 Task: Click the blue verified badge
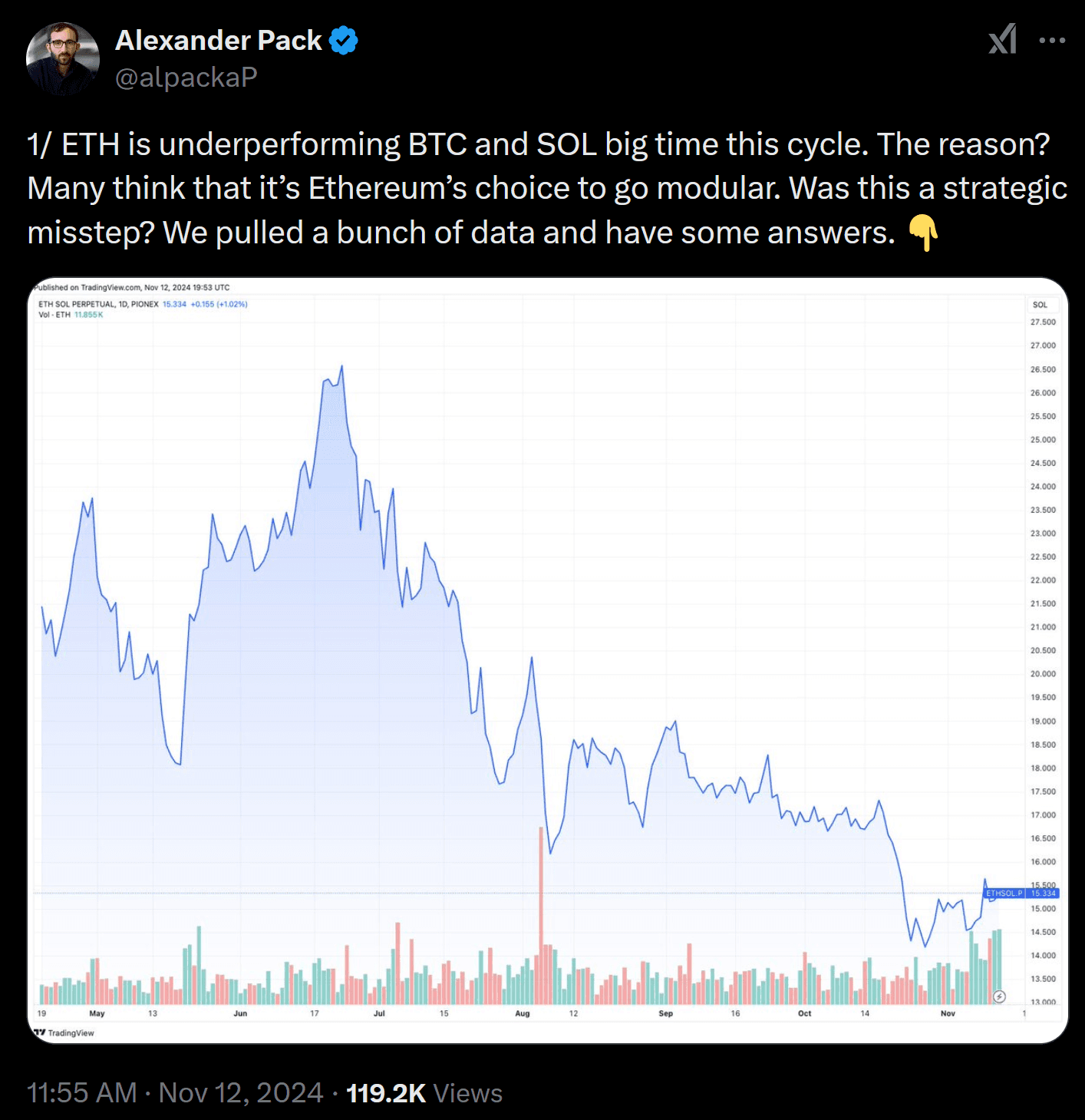344,41
